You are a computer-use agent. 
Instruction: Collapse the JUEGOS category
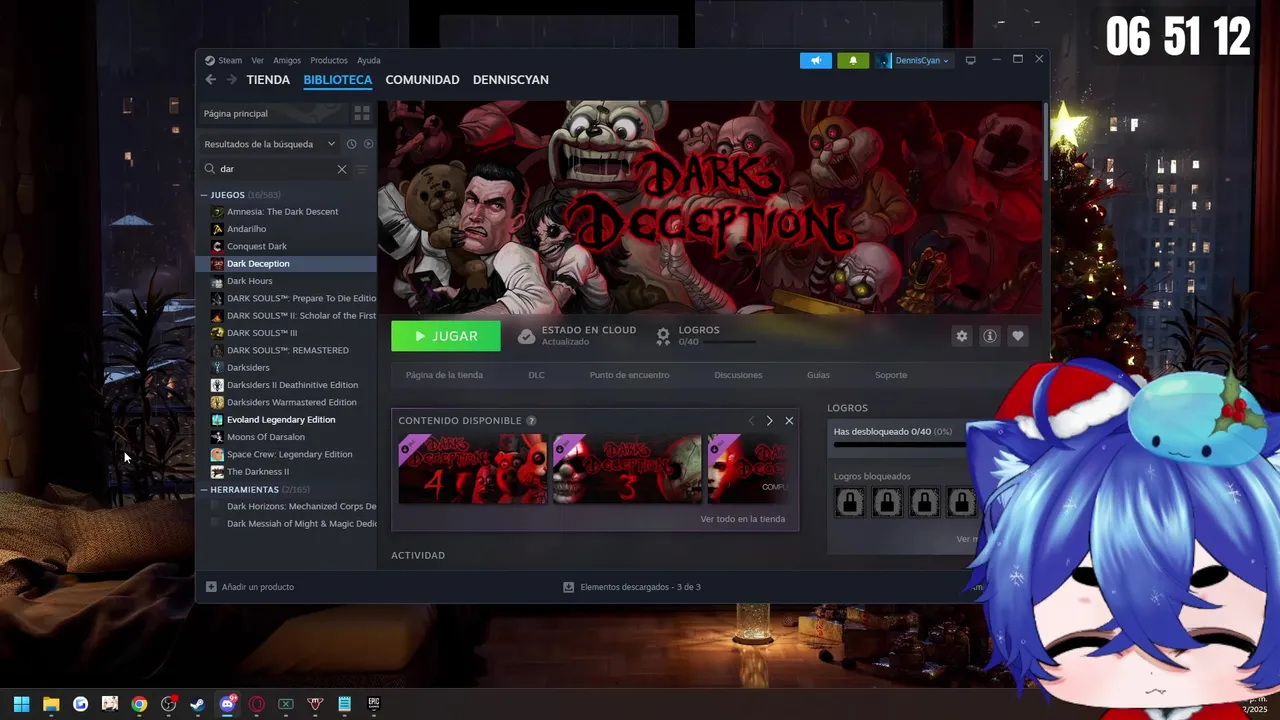click(x=204, y=195)
